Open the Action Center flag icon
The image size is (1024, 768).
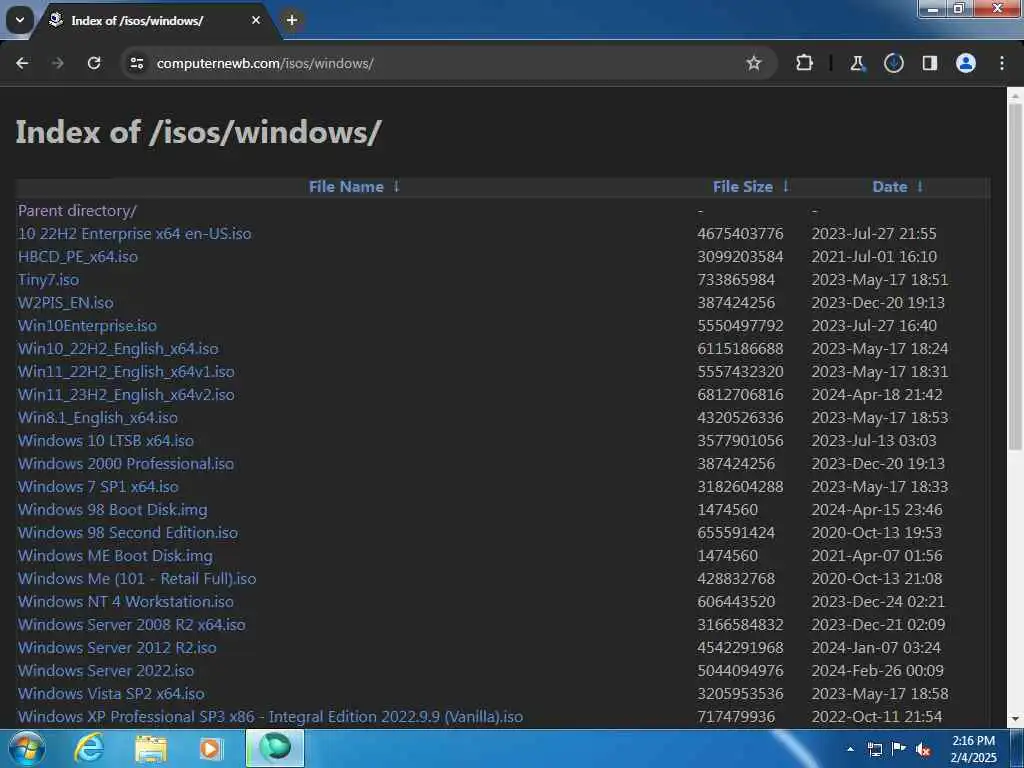point(899,749)
